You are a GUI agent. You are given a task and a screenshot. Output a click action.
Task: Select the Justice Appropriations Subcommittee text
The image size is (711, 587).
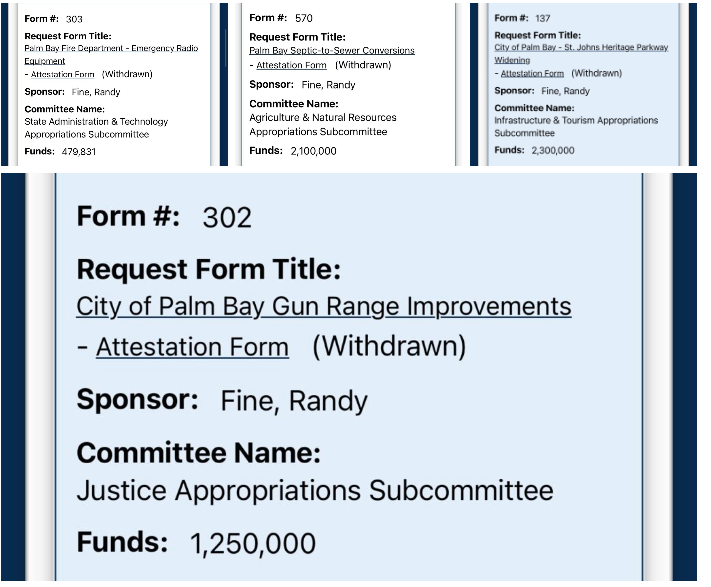coord(314,491)
